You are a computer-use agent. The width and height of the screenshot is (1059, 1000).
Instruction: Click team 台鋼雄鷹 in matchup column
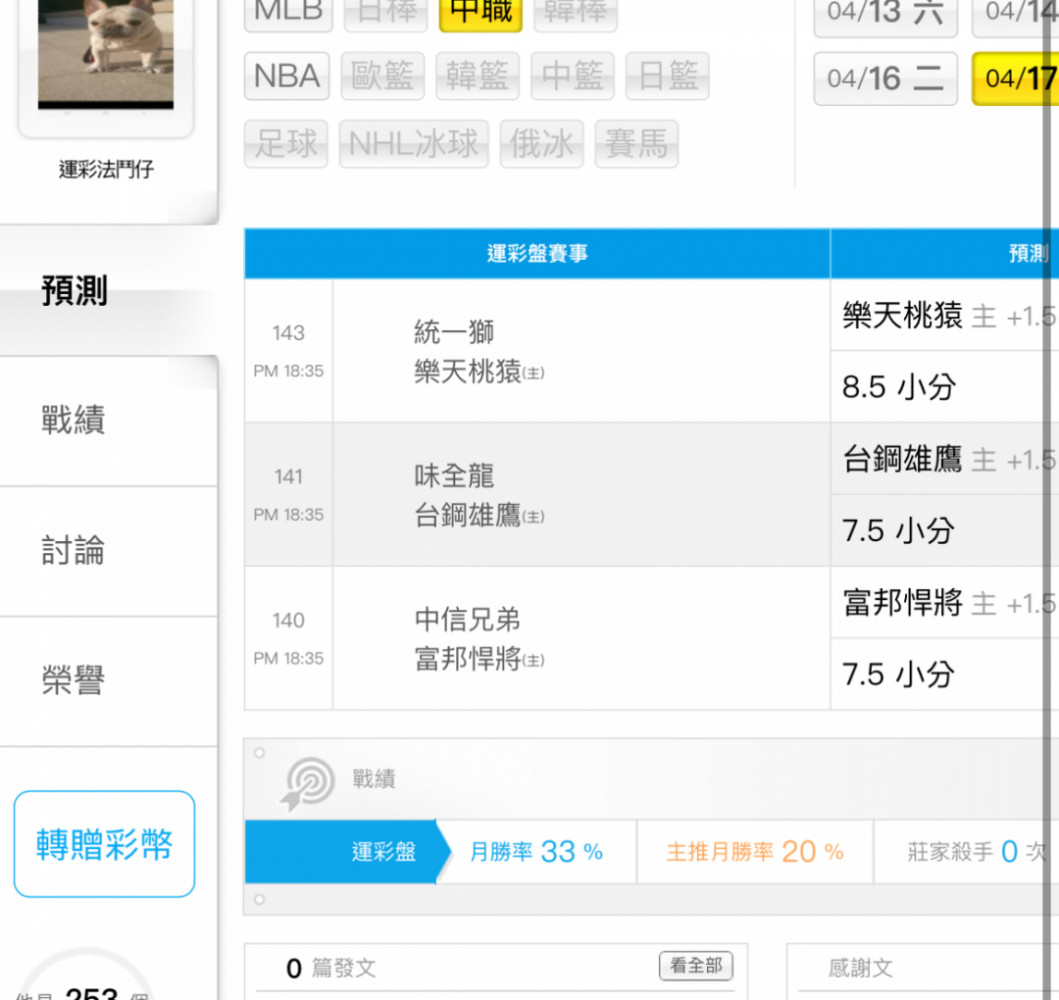tap(479, 515)
